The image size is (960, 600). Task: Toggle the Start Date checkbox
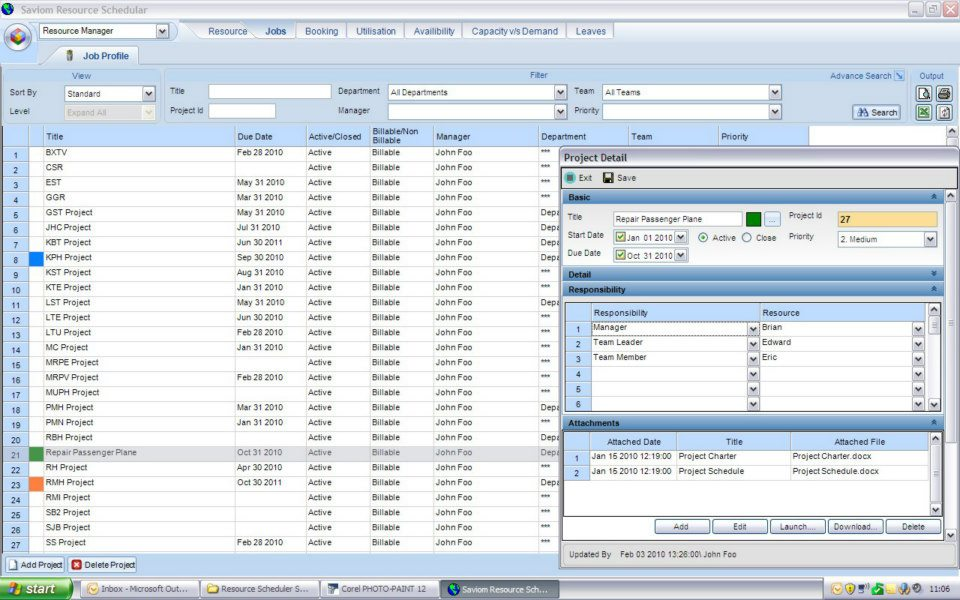[621, 237]
